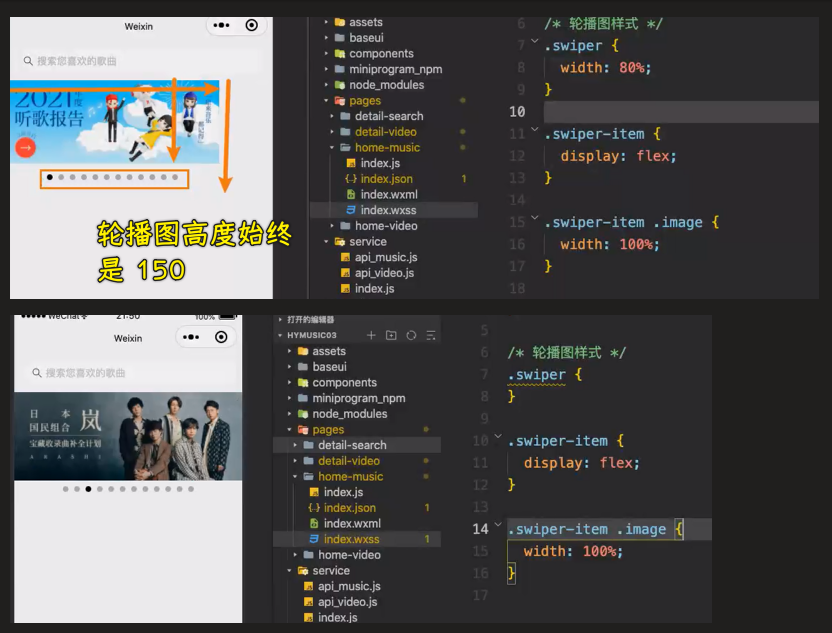The image size is (832, 633).
Task: Click the components folder icon in the HYMUSIC03 explorer
Action: click(x=303, y=383)
